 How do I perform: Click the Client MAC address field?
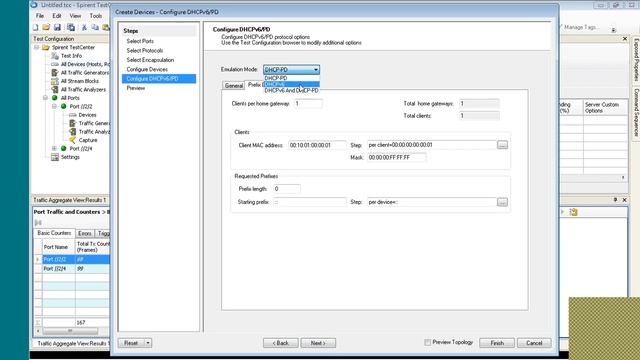tap(317, 145)
